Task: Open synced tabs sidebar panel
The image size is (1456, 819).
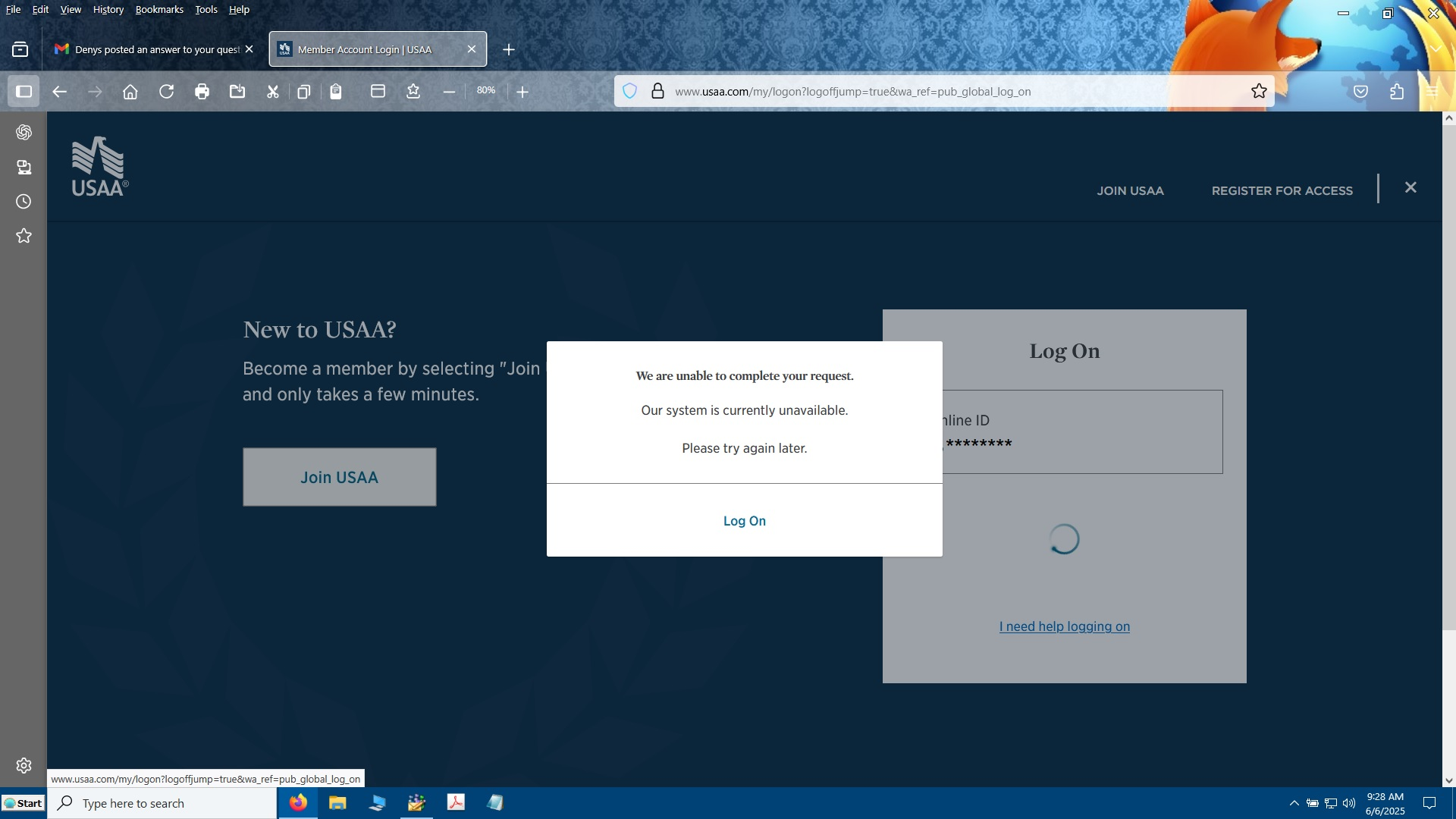Action: pos(24,167)
